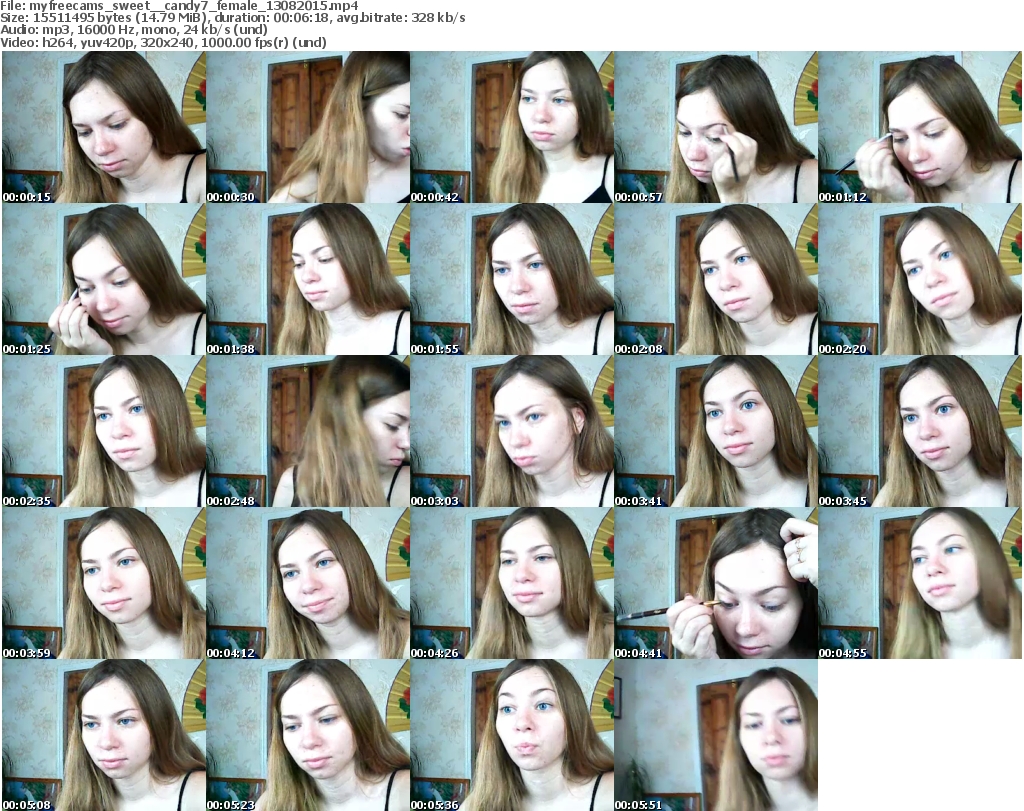
Task: Open the thumbnail stamped 00:03:59
Action: point(104,583)
